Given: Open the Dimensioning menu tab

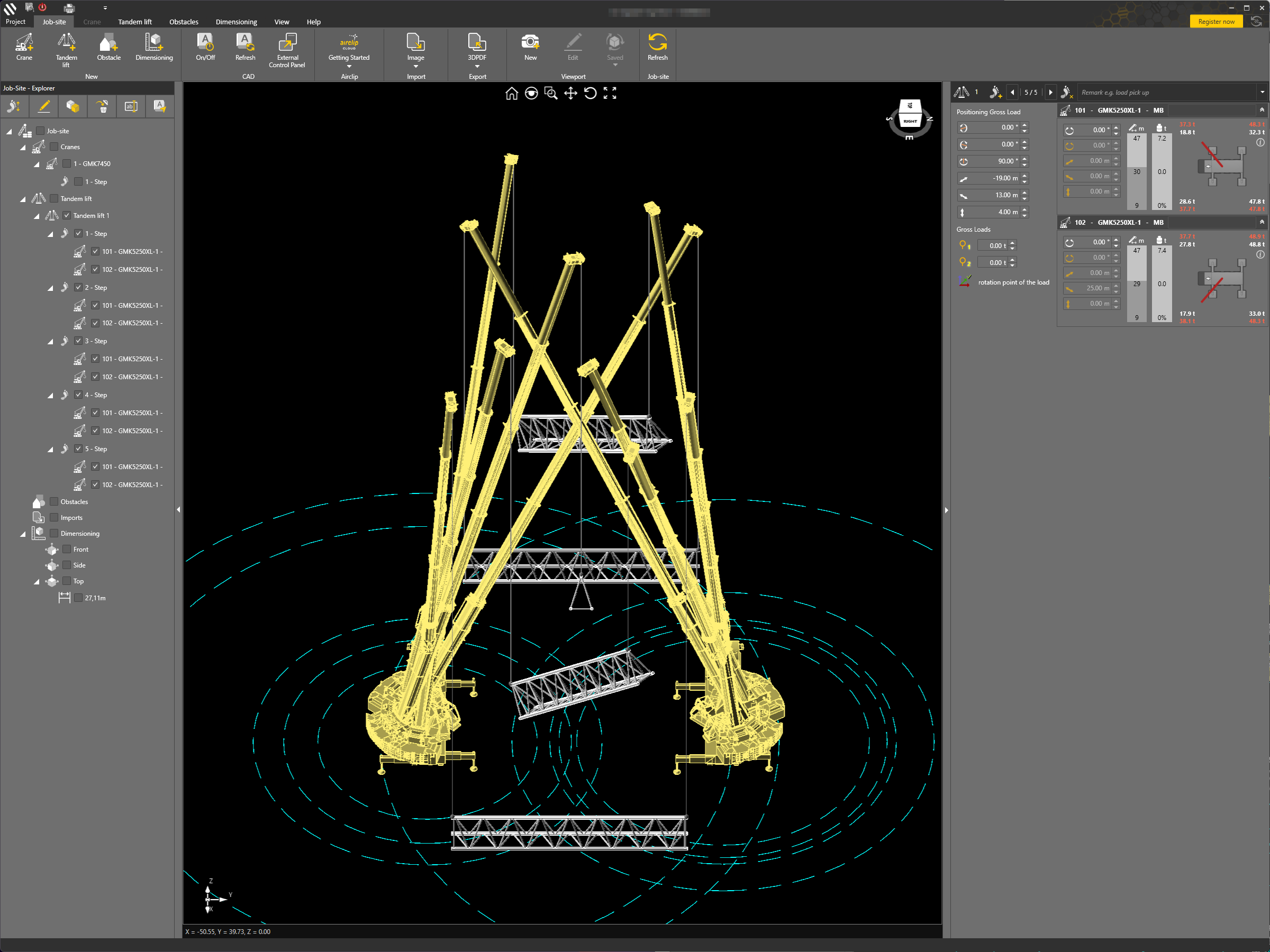Looking at the screenshot, I should 236,22.
